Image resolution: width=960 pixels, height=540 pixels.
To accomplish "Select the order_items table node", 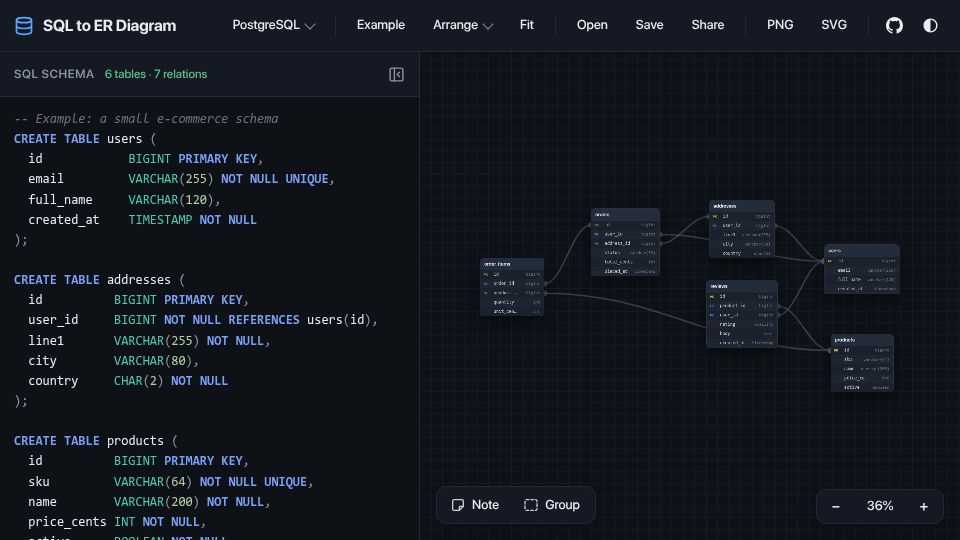I will [512, 287].
